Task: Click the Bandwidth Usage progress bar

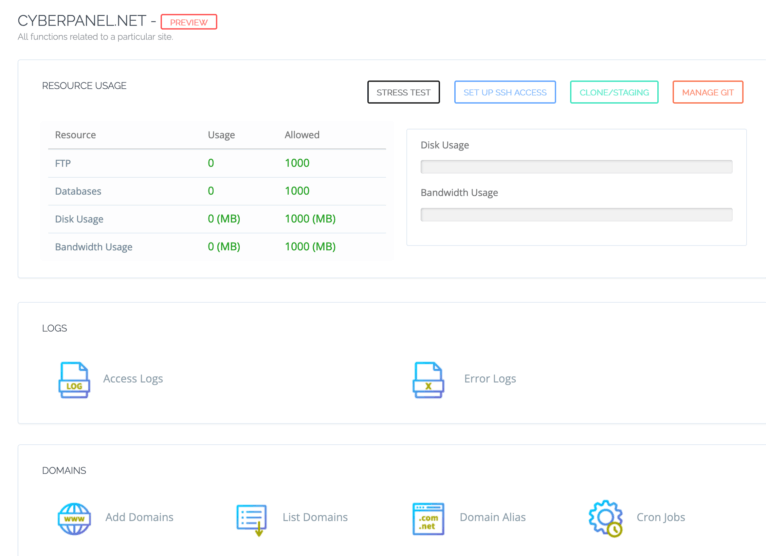Action: click(x=576, y=214)
